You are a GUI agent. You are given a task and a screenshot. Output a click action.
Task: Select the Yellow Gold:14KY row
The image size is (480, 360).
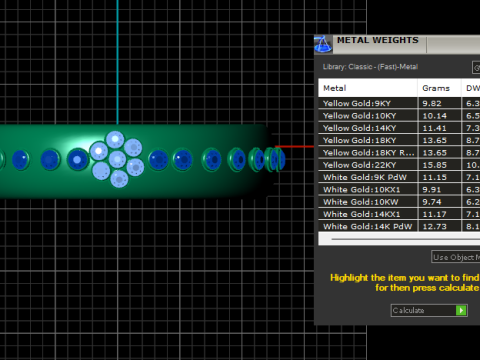399,128
